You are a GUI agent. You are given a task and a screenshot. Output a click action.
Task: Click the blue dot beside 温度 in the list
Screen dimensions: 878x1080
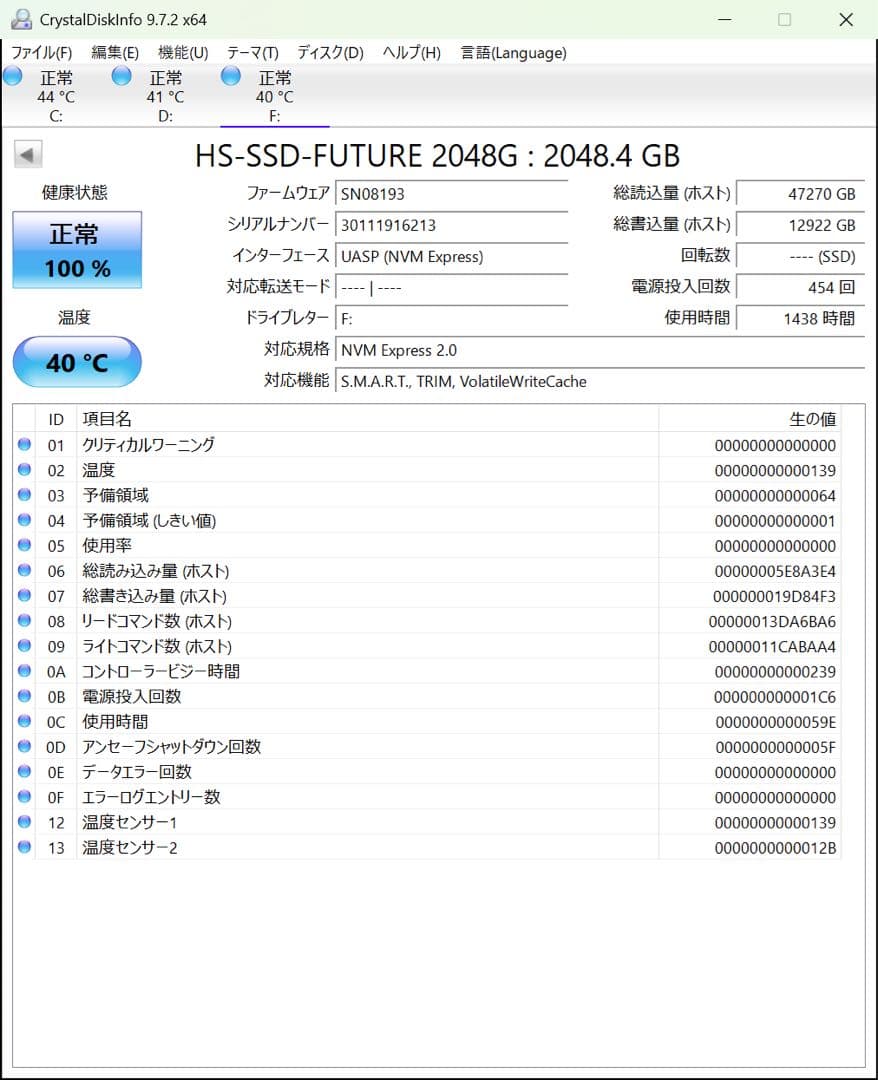coord(23,470)
